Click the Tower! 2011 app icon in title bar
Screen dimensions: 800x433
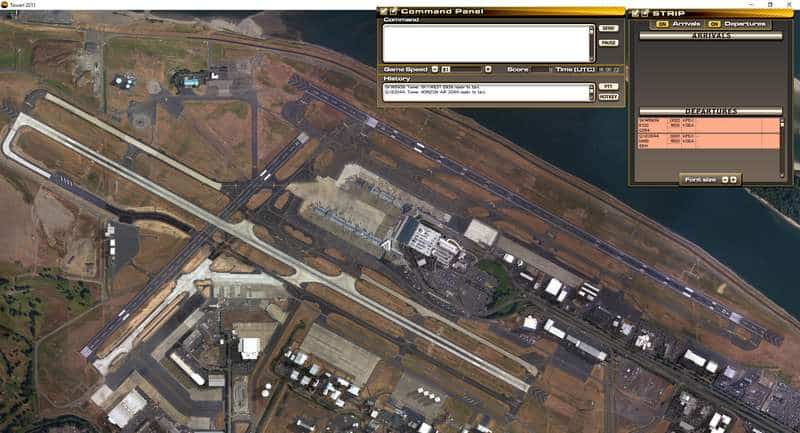(x=5, y=4)
